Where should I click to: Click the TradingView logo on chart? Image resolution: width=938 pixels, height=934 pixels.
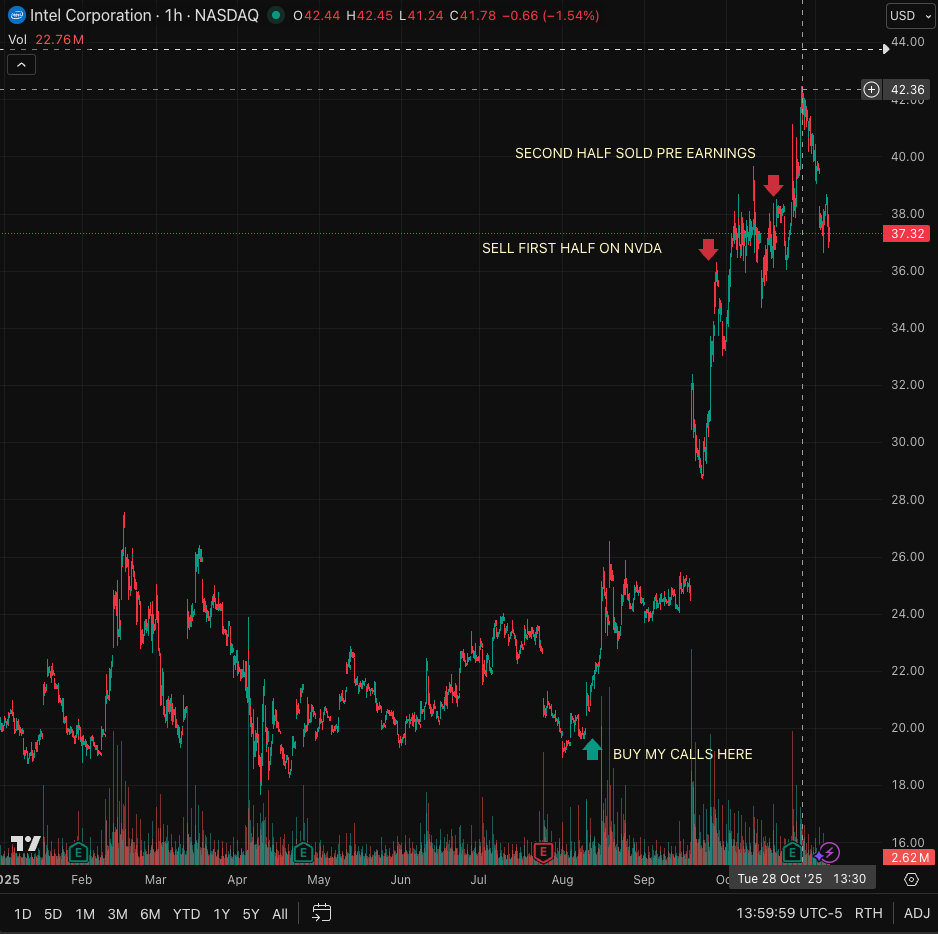point(26,844)
